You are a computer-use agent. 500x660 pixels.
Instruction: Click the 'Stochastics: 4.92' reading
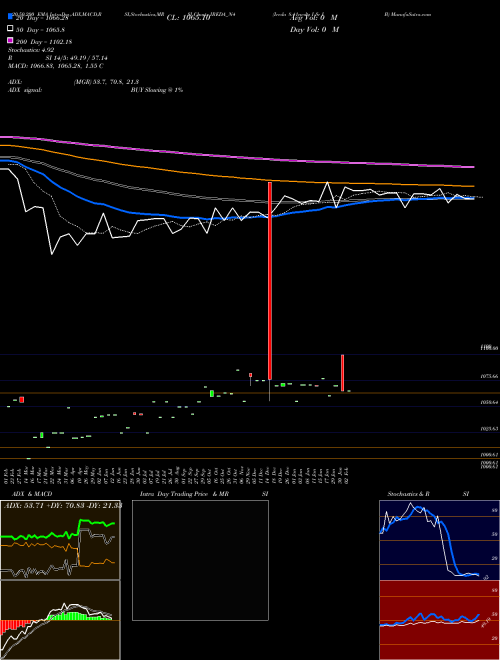pos(31,50)
